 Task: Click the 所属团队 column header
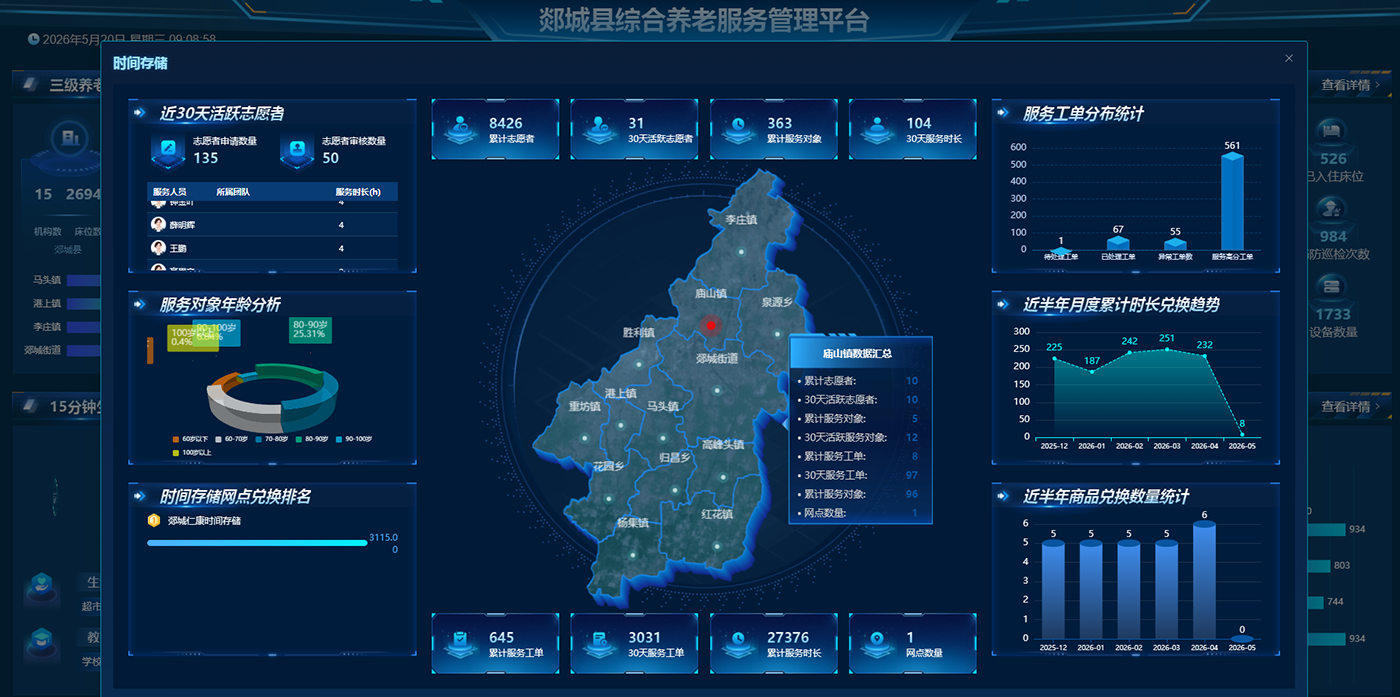(x=233, y=190)
